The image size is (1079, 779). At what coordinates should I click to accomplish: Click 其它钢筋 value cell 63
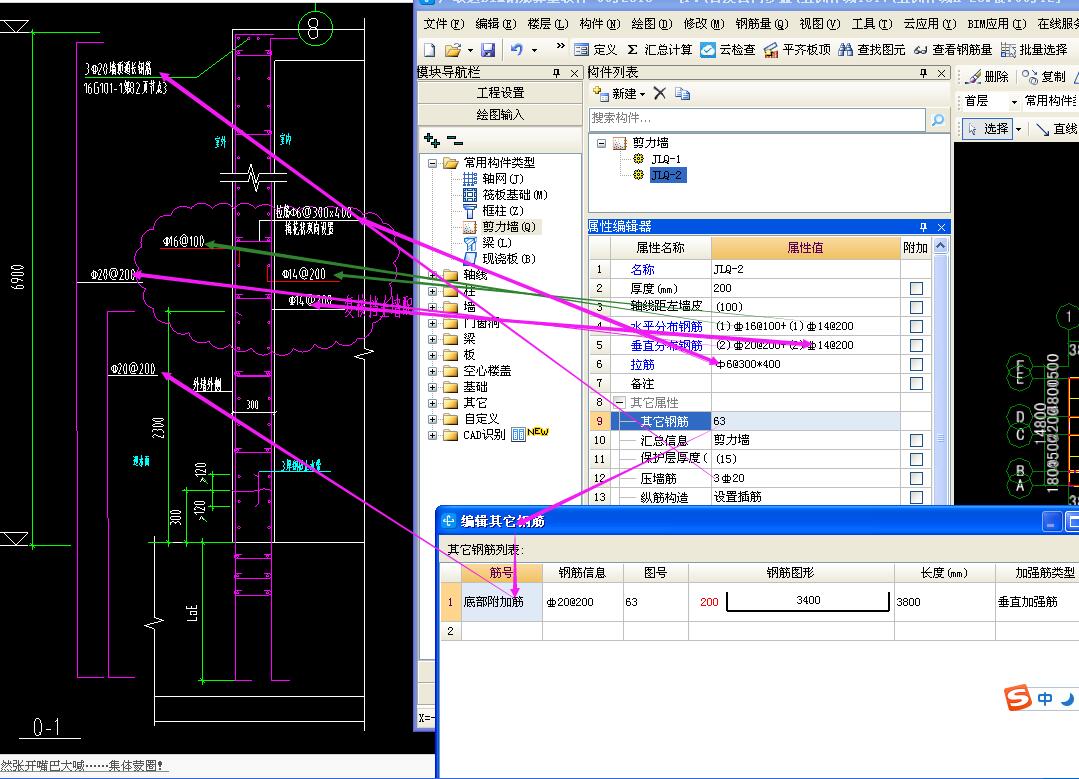[805, 421]
